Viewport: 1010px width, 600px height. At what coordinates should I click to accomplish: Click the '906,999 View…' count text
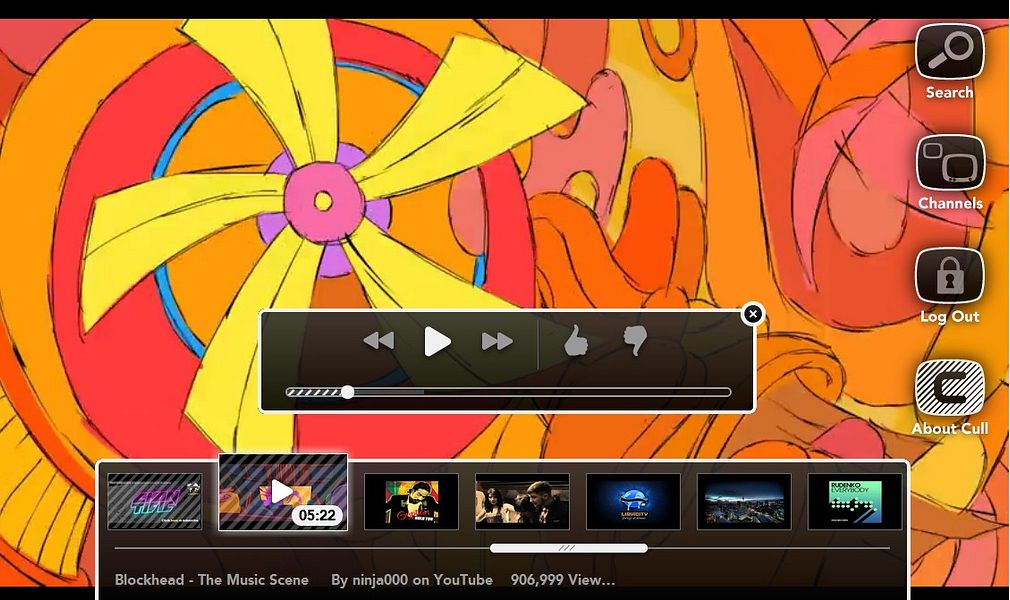coord(563,579)
